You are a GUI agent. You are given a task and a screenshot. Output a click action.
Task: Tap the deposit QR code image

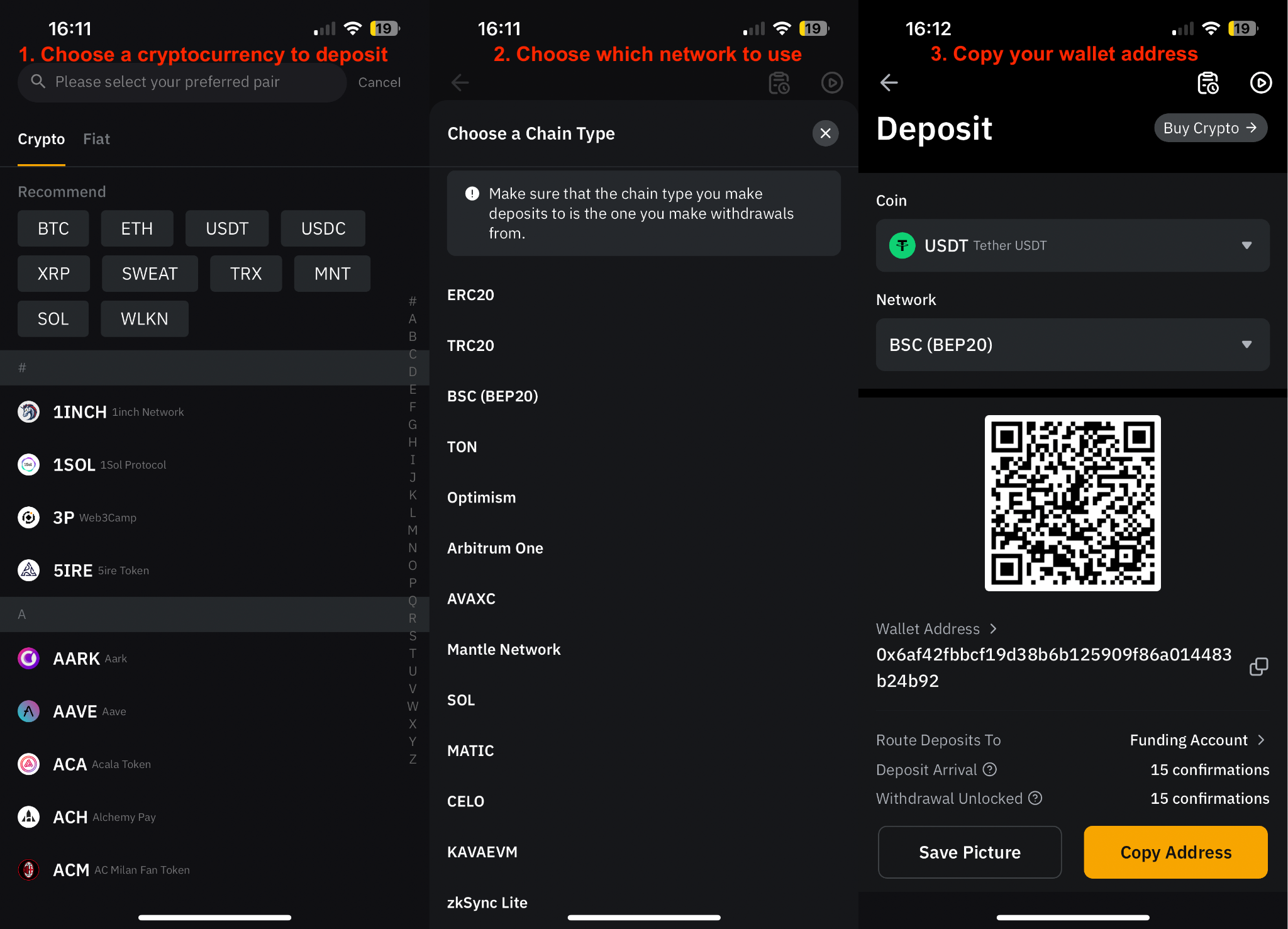pos(1072,503)
